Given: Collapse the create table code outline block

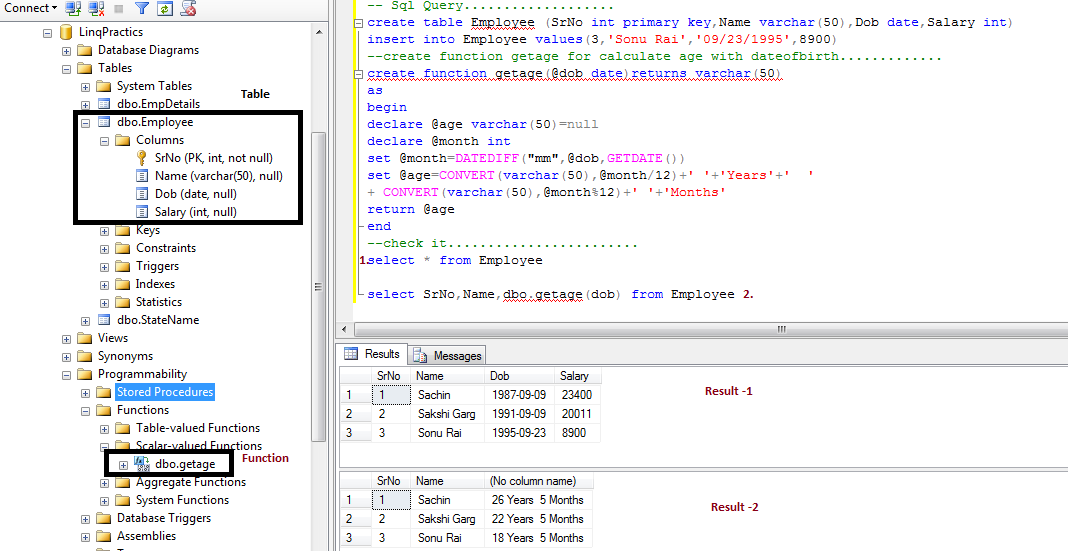Looking at the screenshot, I should coord(359,23).
